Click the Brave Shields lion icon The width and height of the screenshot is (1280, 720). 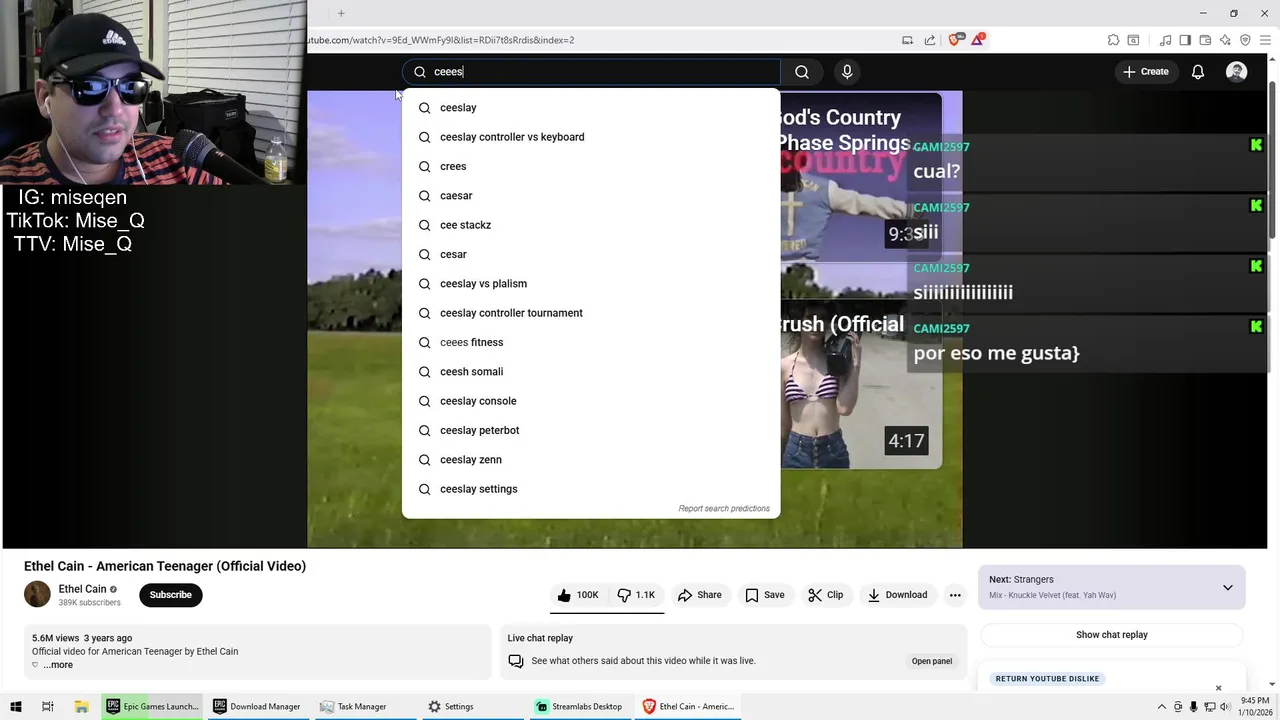click(x=954, y=40)
